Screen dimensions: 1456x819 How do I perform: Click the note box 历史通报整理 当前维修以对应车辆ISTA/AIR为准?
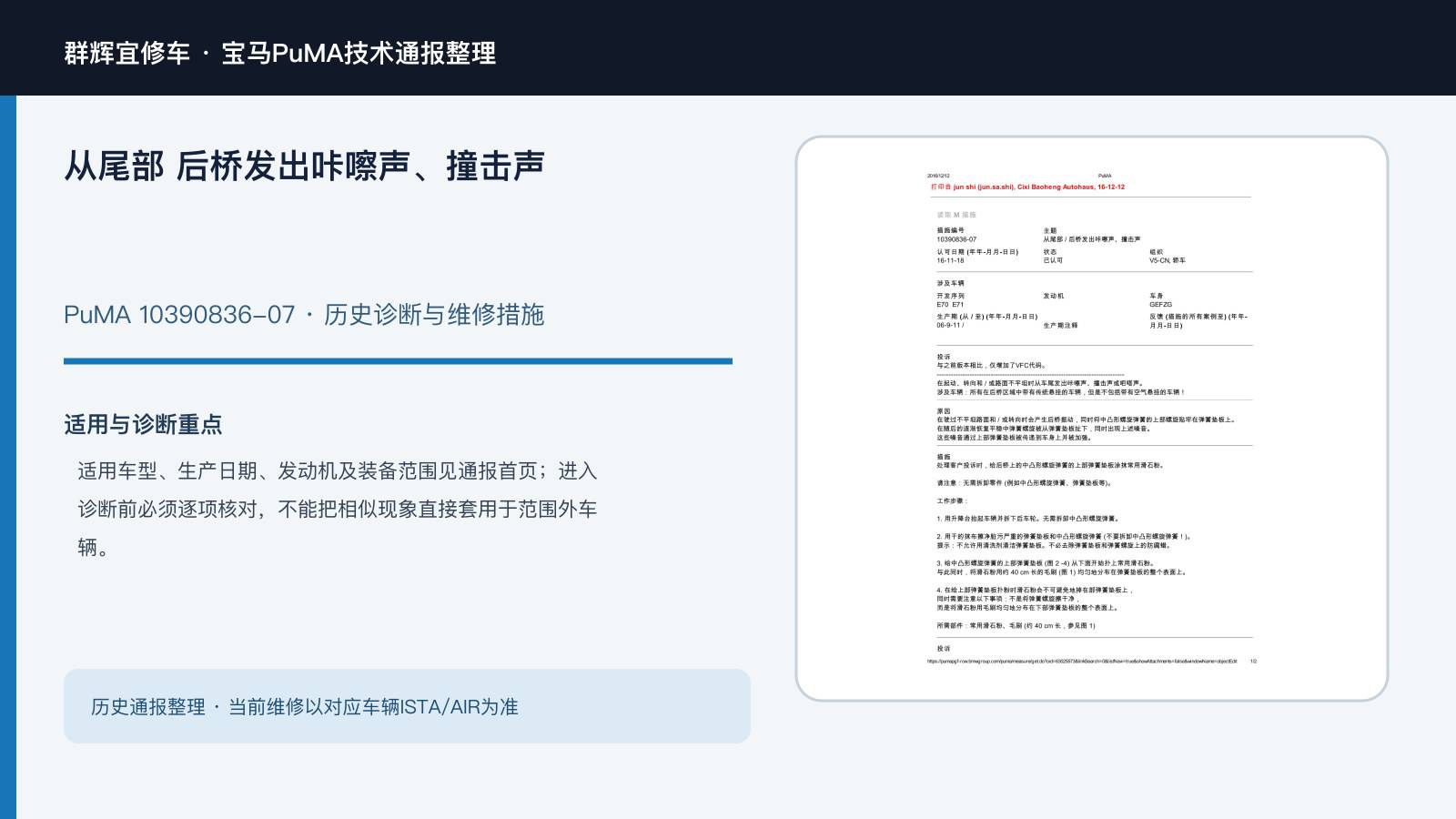(x=407, y=706)
